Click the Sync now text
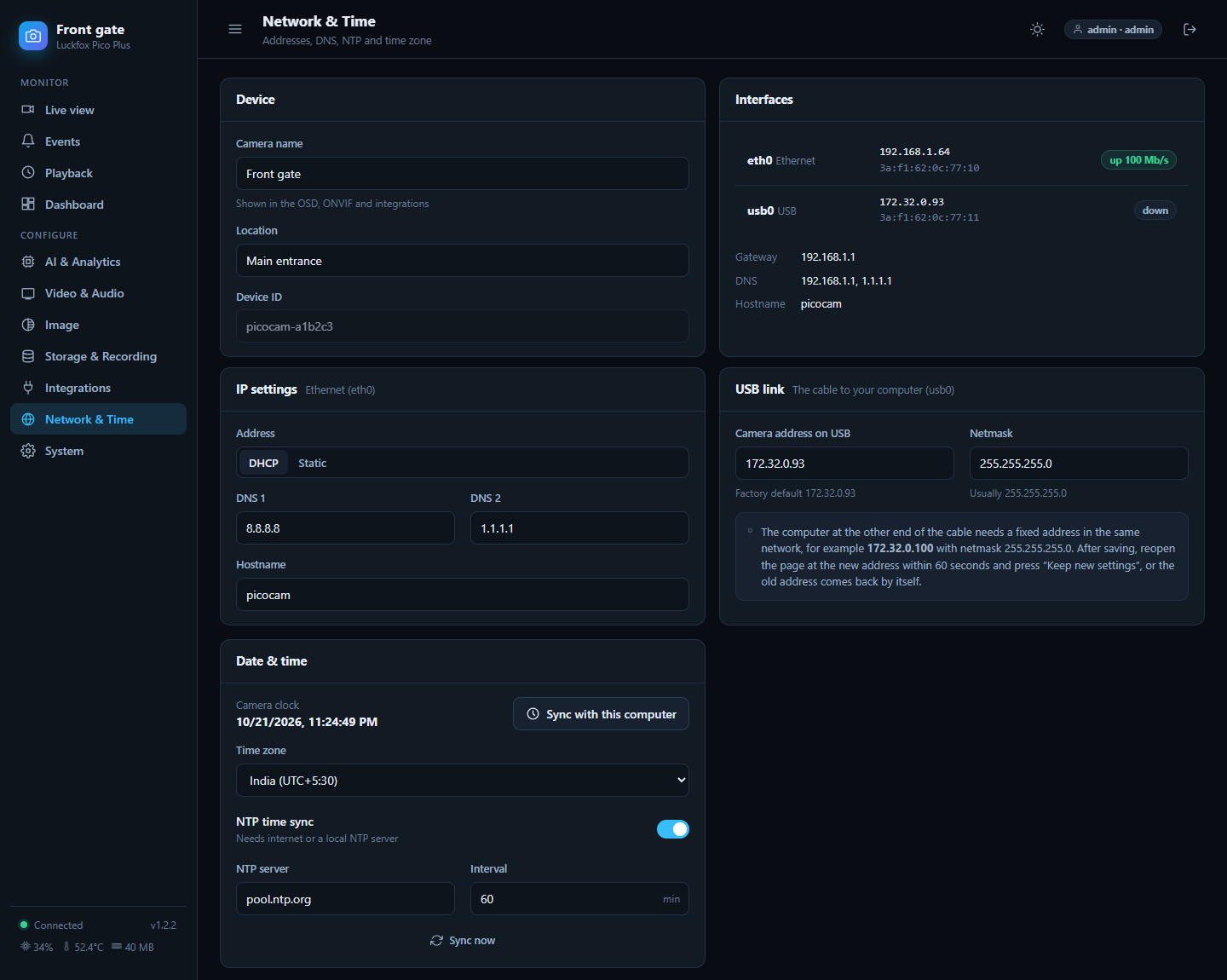This screenshot has width=1227, height=980. 472,941
